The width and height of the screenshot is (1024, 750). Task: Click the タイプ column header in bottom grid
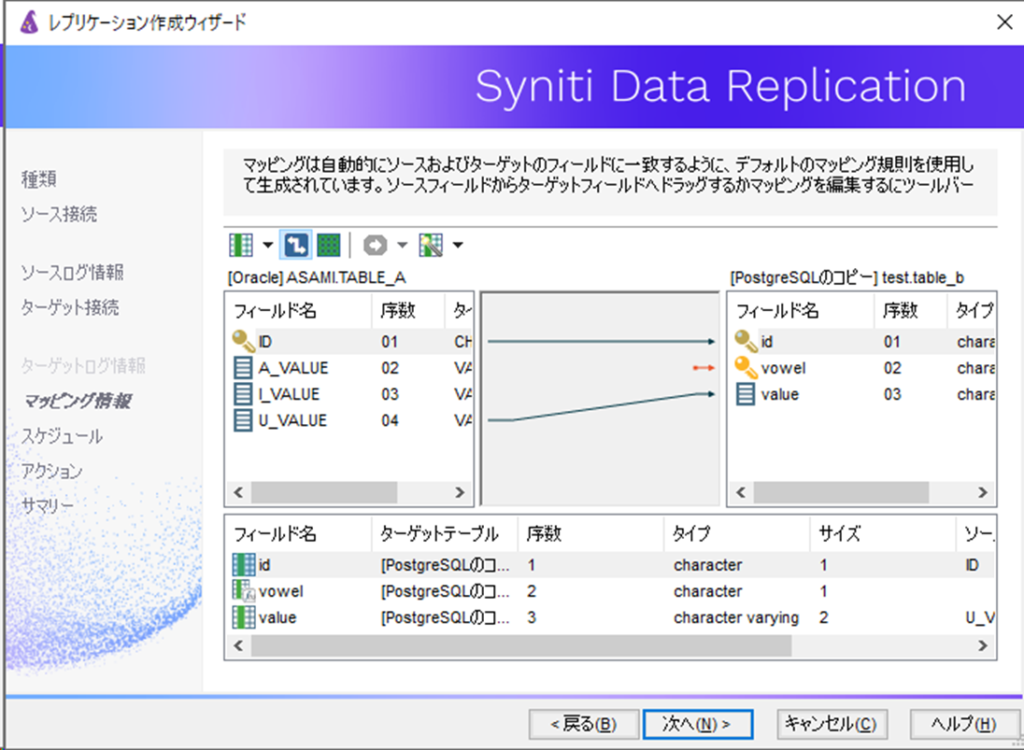694,534
